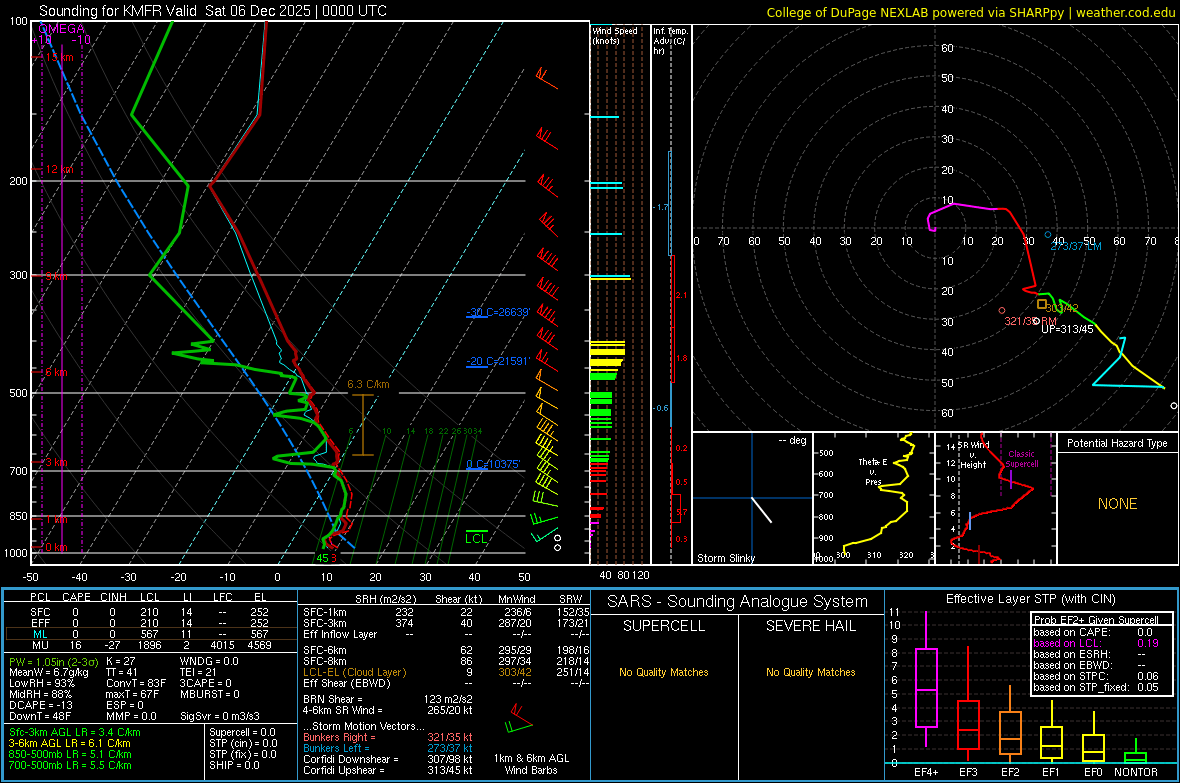Click the 500 mb pressure axis label
The image size is (1180, 783).
[18, 393]
